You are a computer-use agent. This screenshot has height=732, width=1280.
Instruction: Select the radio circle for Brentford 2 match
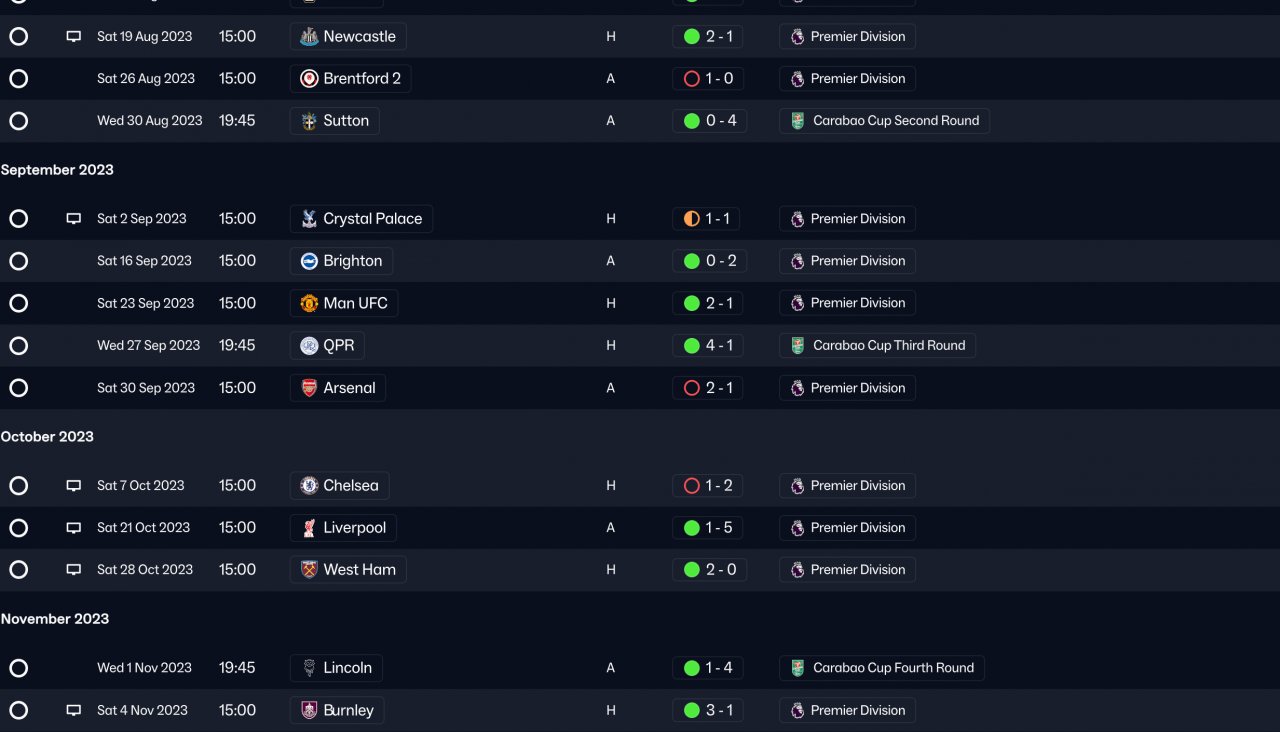click(18, 79)
